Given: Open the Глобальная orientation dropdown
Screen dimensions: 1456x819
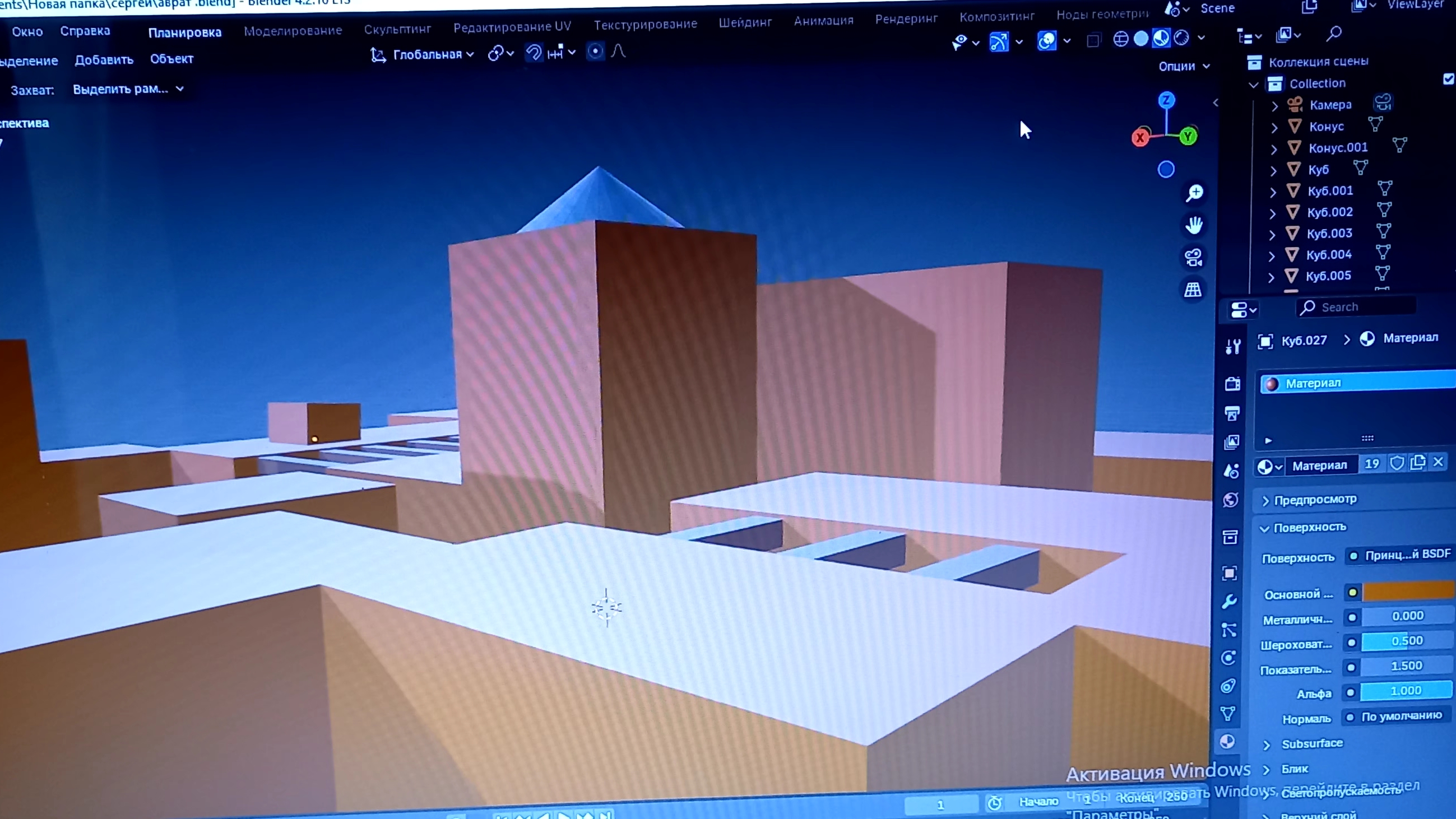Looking at the screenshot, I should click(427, 54).
